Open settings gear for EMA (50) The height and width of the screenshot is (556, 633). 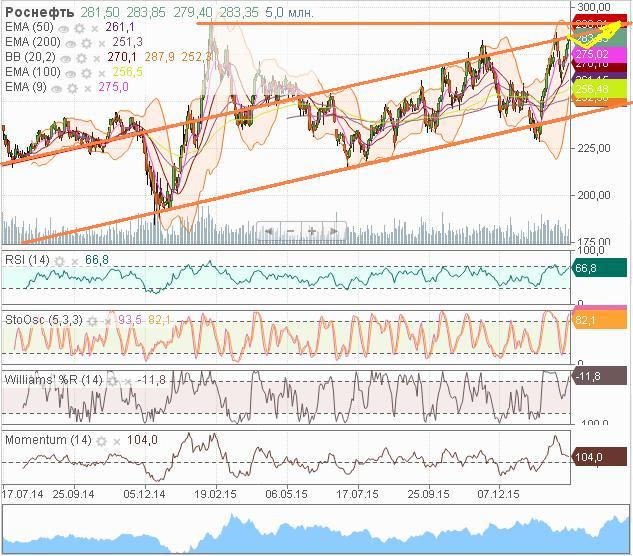[80, 28]
